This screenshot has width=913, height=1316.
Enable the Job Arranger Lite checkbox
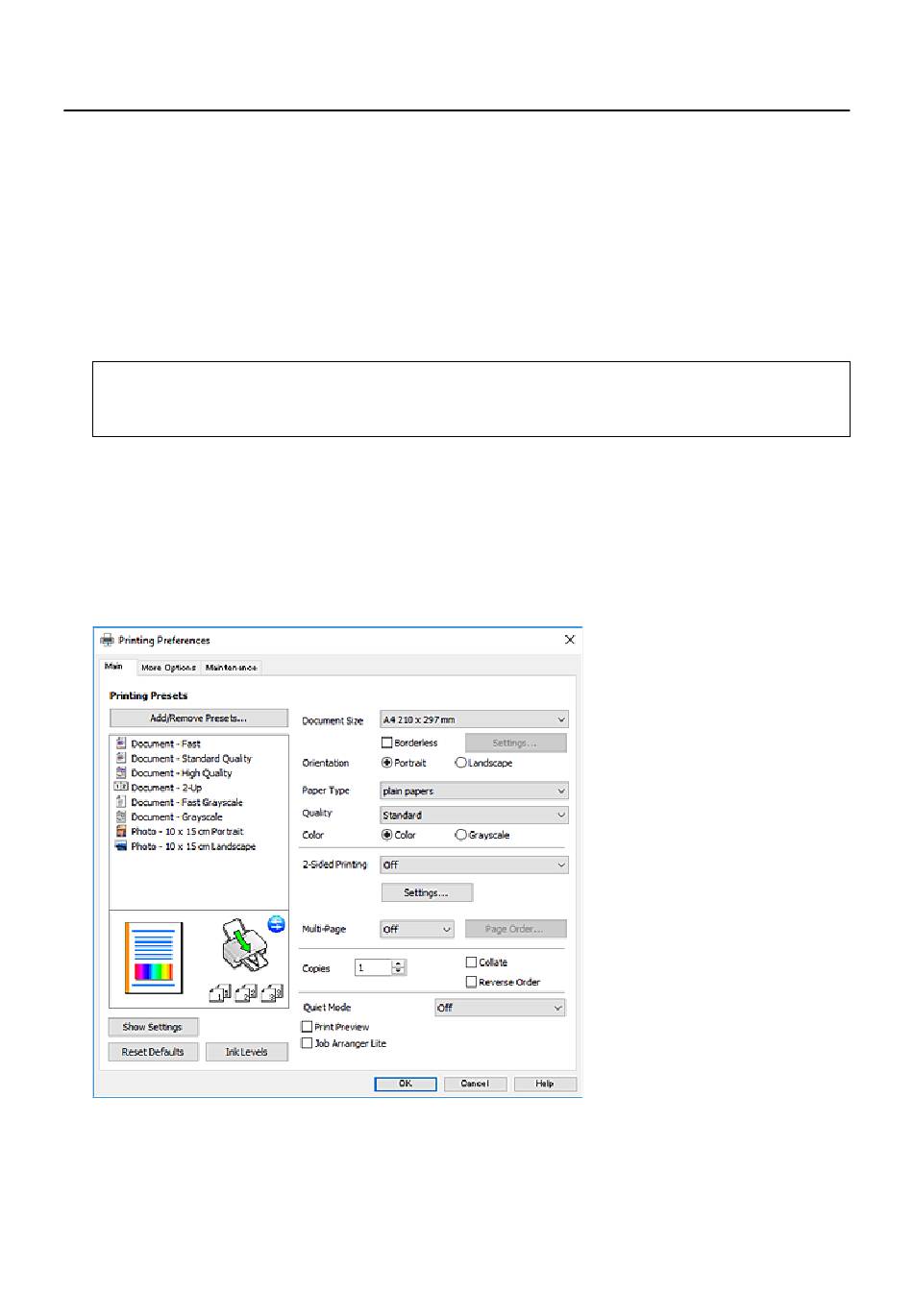point(307,1043)
